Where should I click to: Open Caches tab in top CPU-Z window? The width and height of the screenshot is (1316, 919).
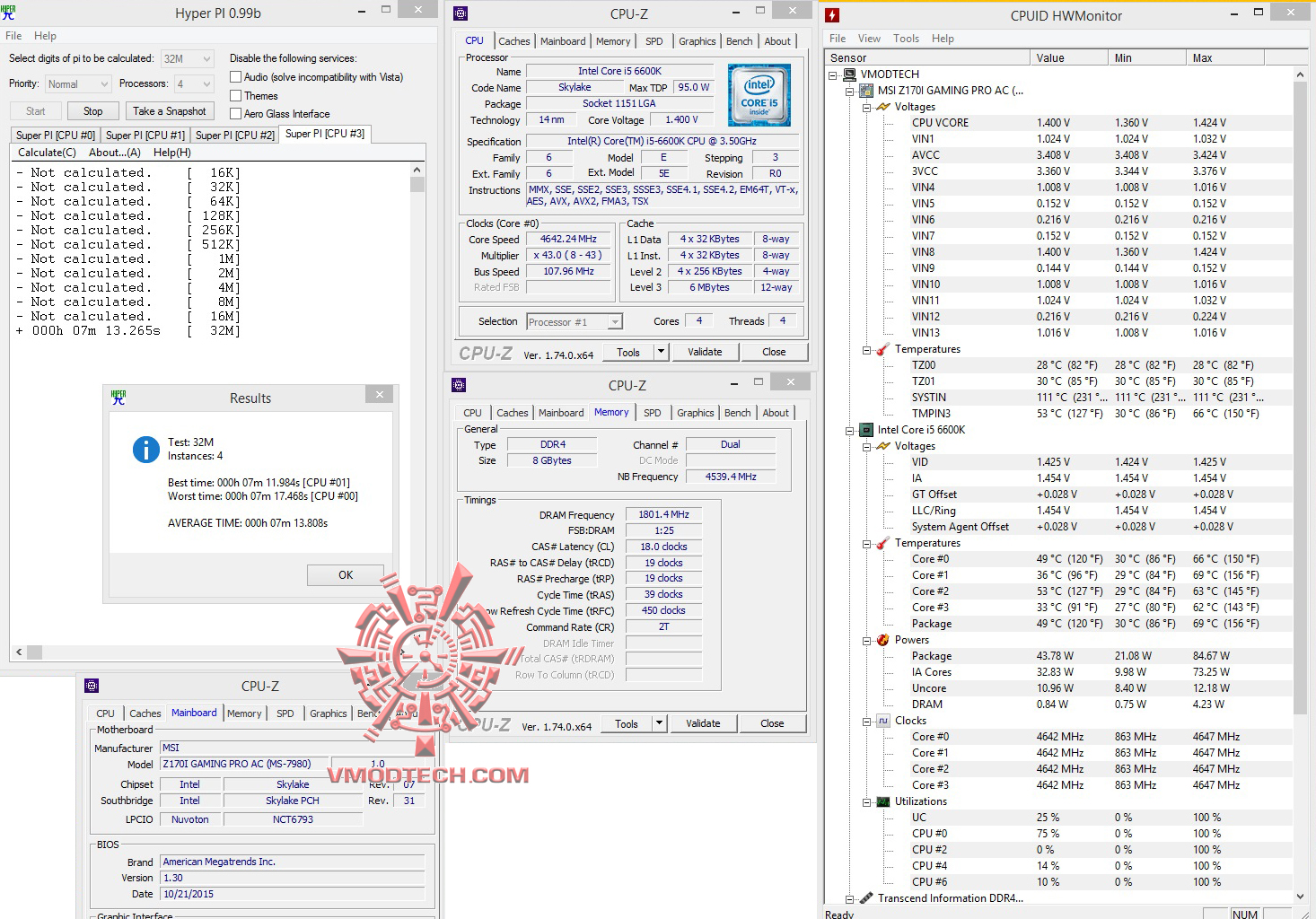514,41
